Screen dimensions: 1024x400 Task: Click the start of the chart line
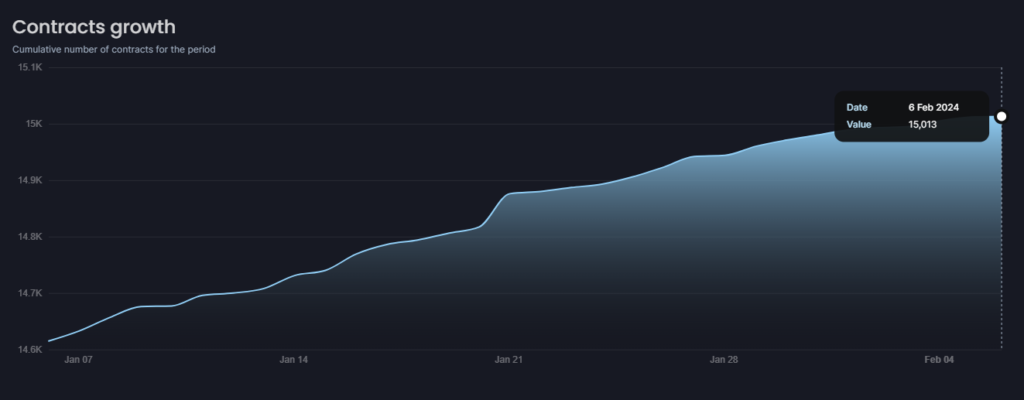pyautogui.click(x=49, y=341)
